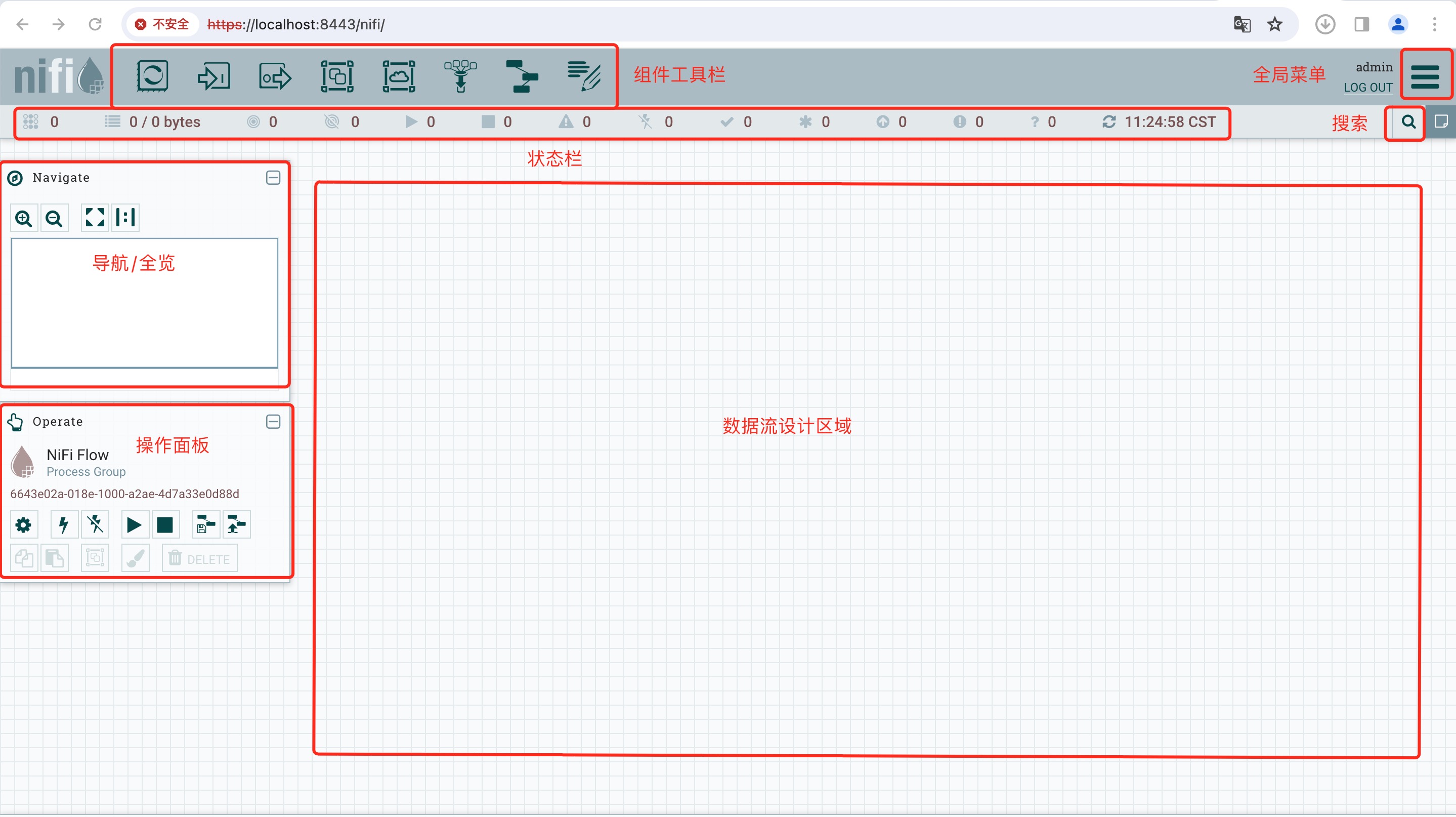Click the active threads status icon
The height and width of the screenshot is (817, 1456).
click(30, 121)
